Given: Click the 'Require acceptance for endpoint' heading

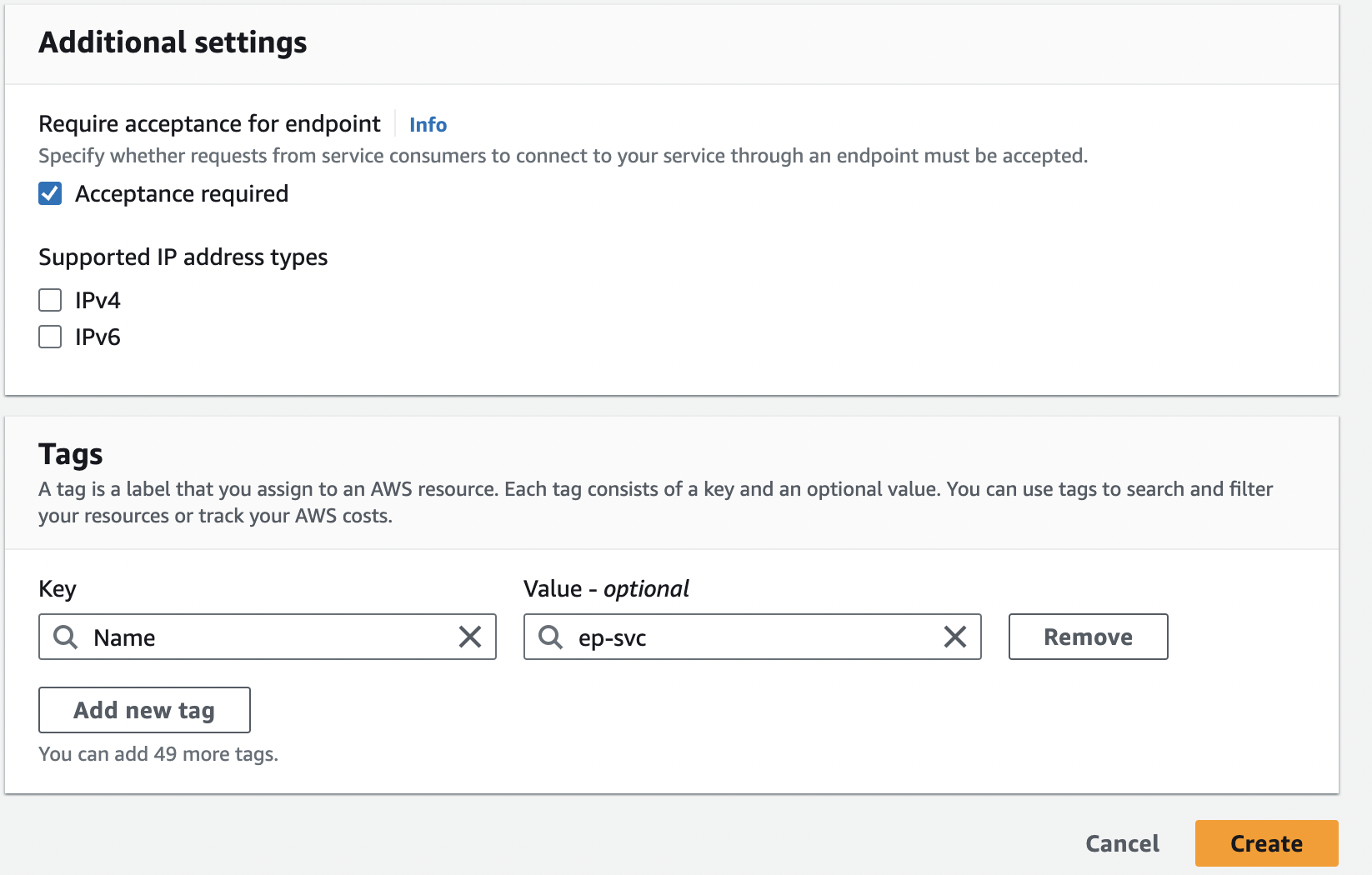Looking at the screenshot, I should (209, 124).
